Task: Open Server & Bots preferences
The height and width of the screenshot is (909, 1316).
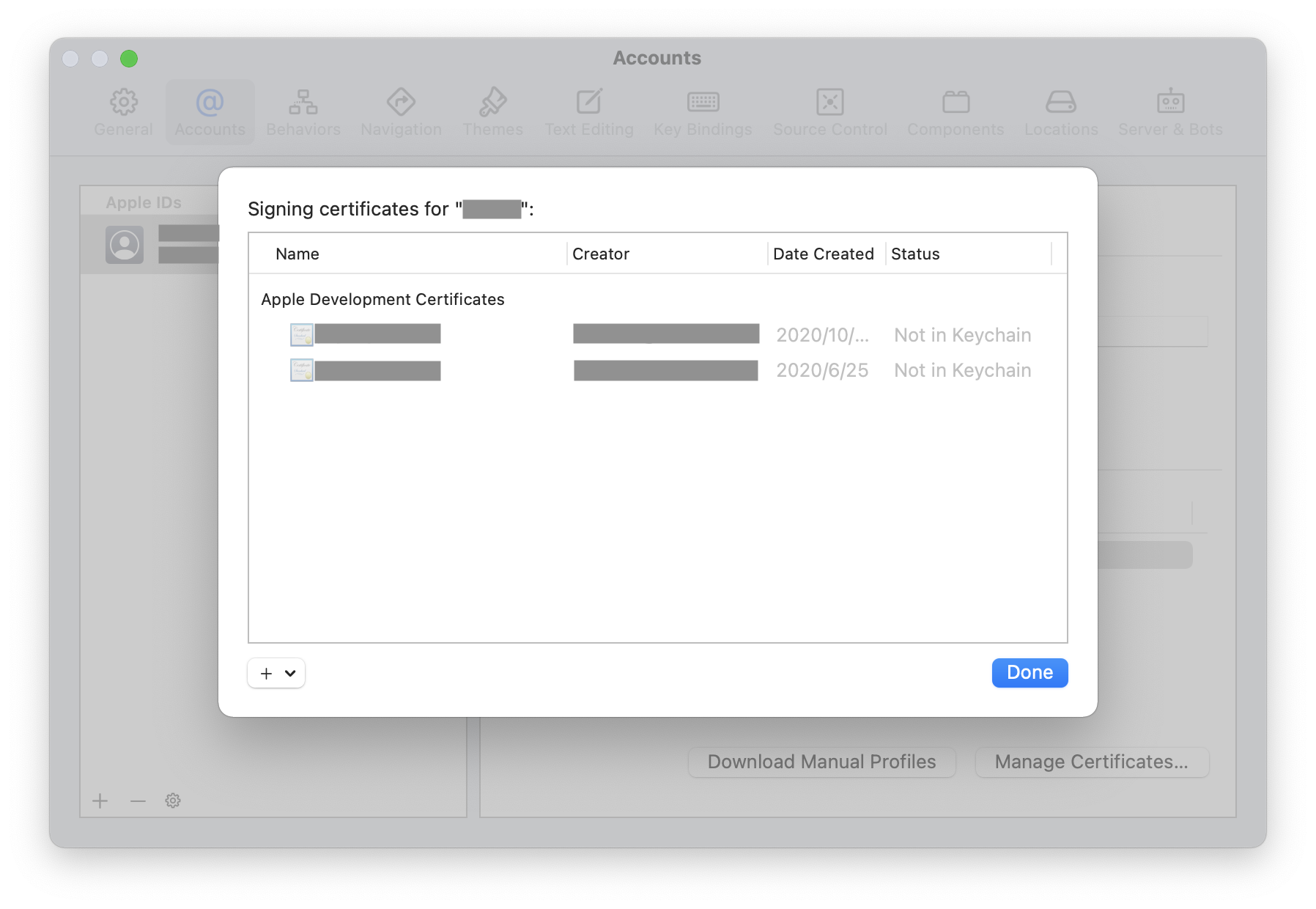Action: coord(1170,112)
